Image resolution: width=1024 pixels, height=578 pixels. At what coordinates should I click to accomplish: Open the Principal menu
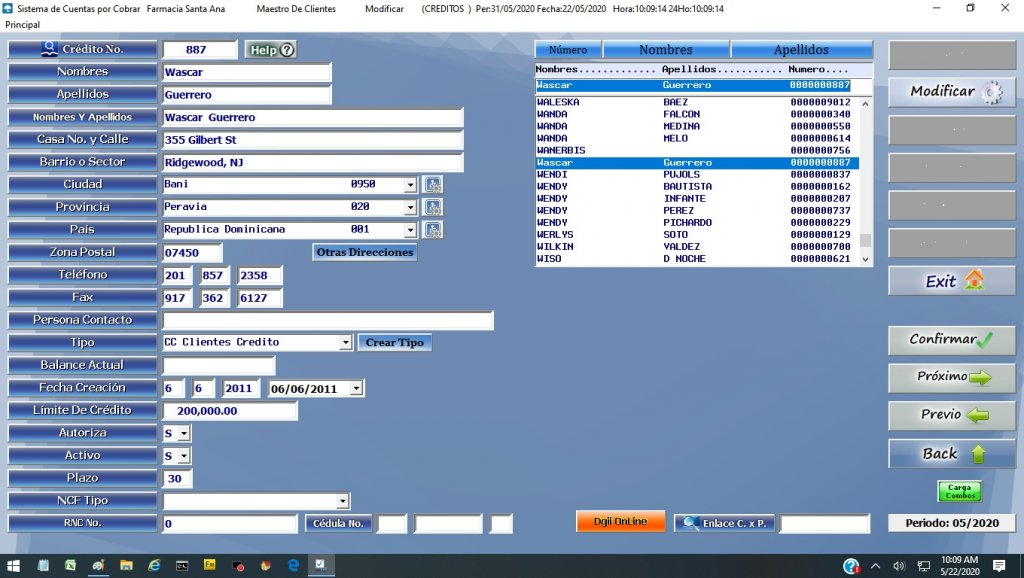click(21, 24)
